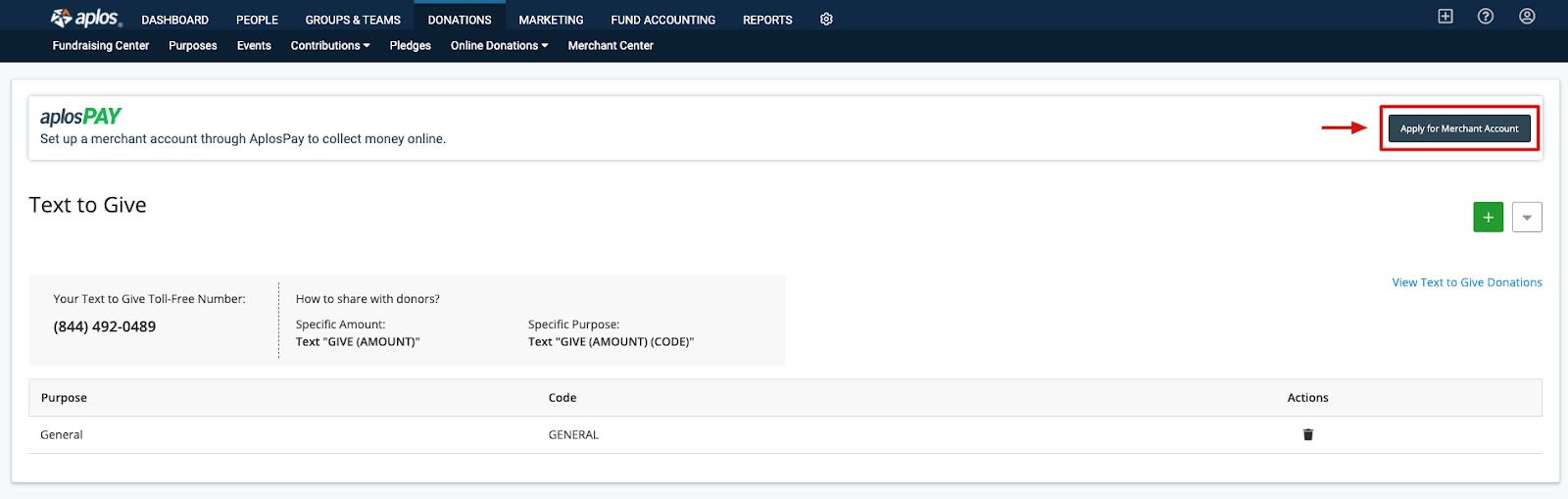Expand the Online Donations submenu
Screen dimensions: 1568x499
click(x=499, y=46)
